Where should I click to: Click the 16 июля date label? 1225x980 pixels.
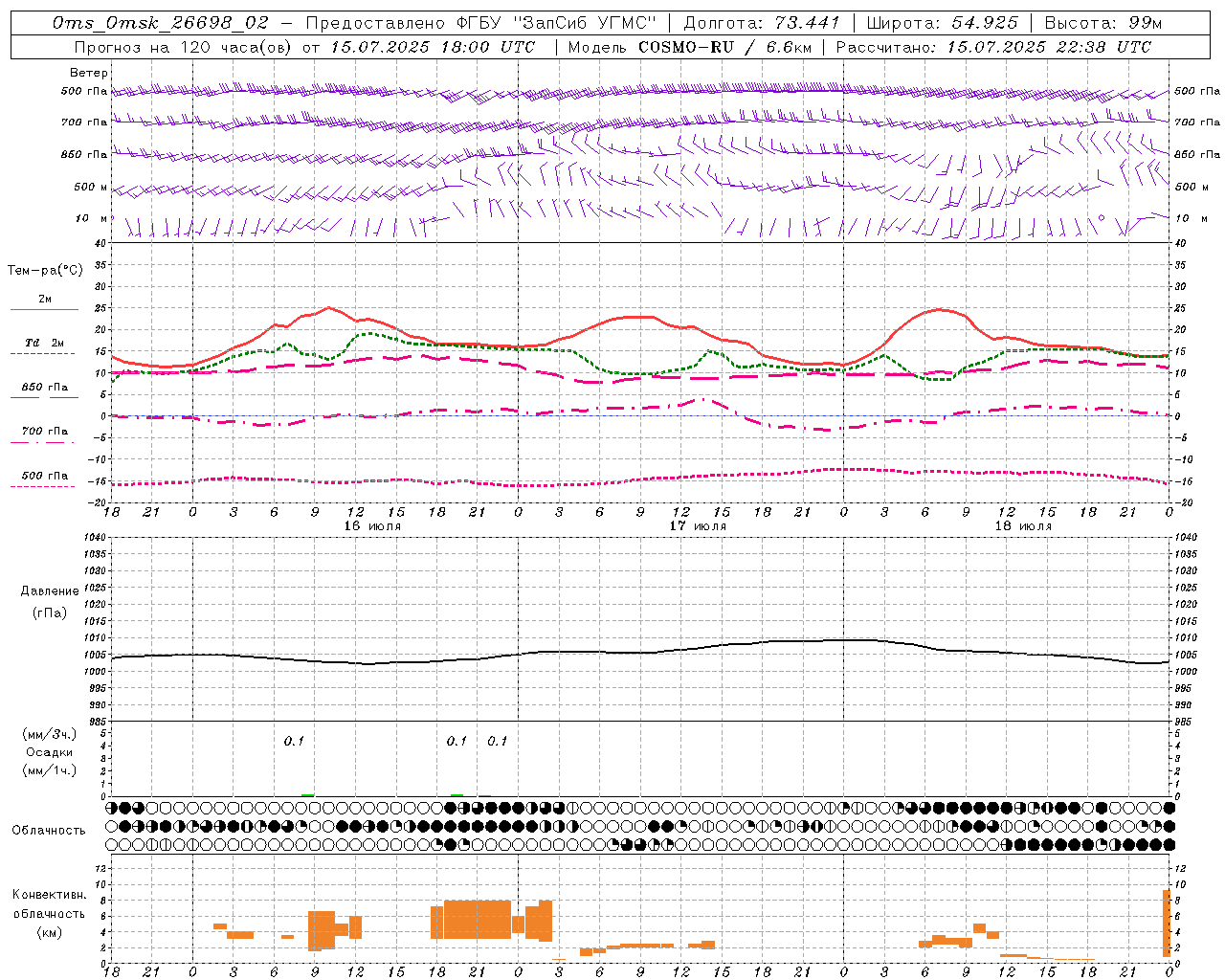tap(372, 526)
